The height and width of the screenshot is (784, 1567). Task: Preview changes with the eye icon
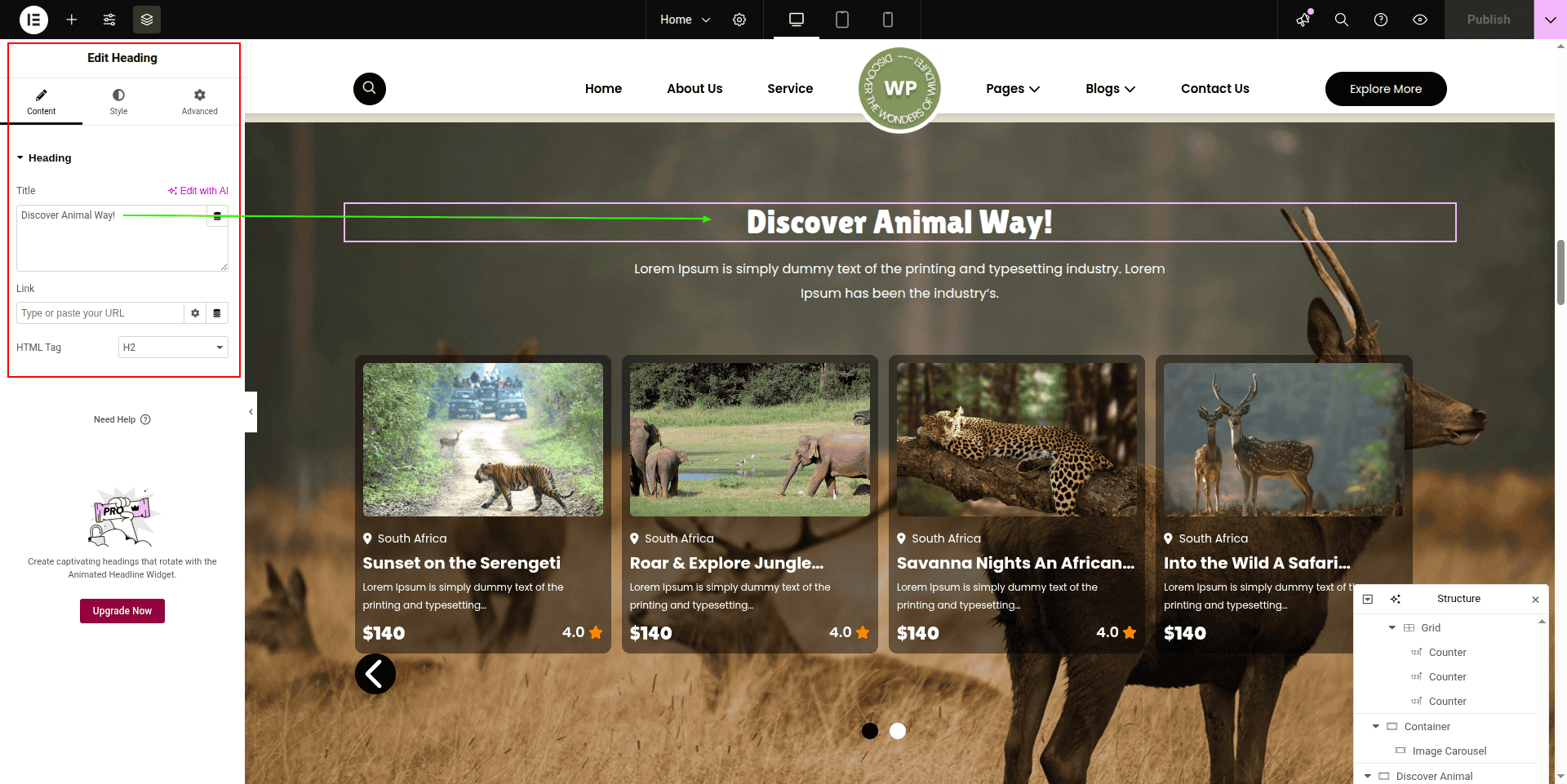pos(1420,20)
